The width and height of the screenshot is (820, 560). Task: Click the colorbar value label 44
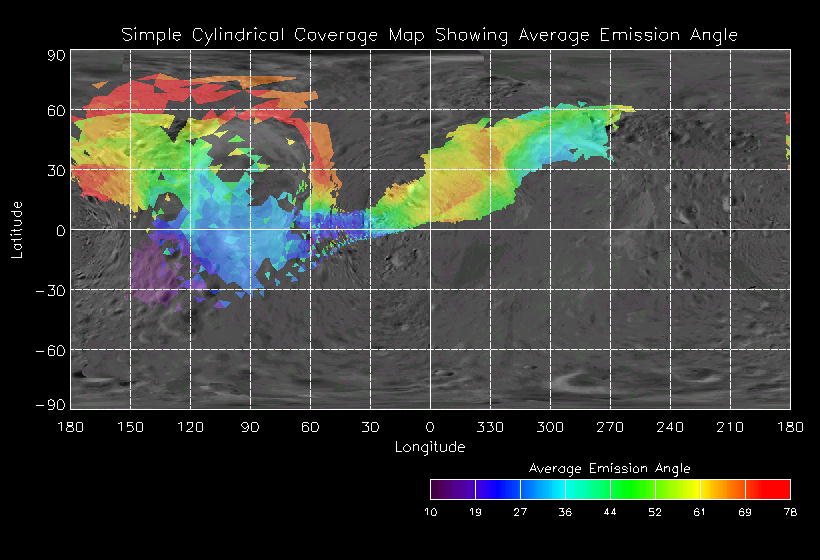(x=610, y=512)
